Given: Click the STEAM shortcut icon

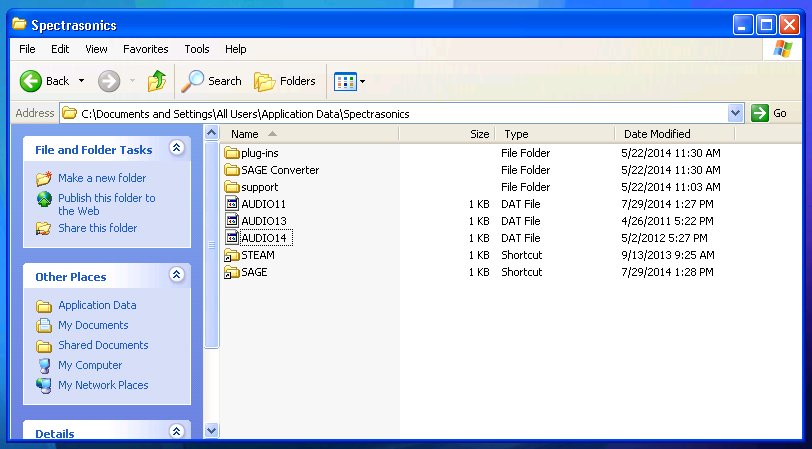Looking at the screenshot, I should click(x=231, y=255).
